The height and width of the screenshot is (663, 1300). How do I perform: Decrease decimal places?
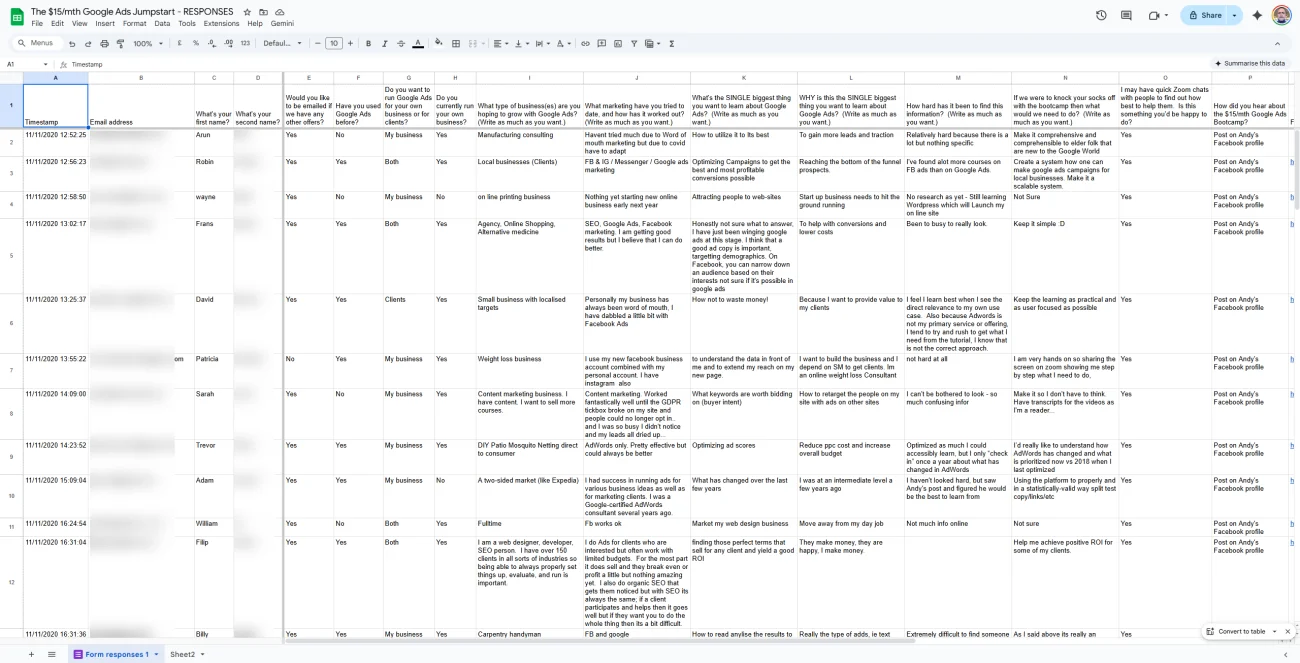212,44
